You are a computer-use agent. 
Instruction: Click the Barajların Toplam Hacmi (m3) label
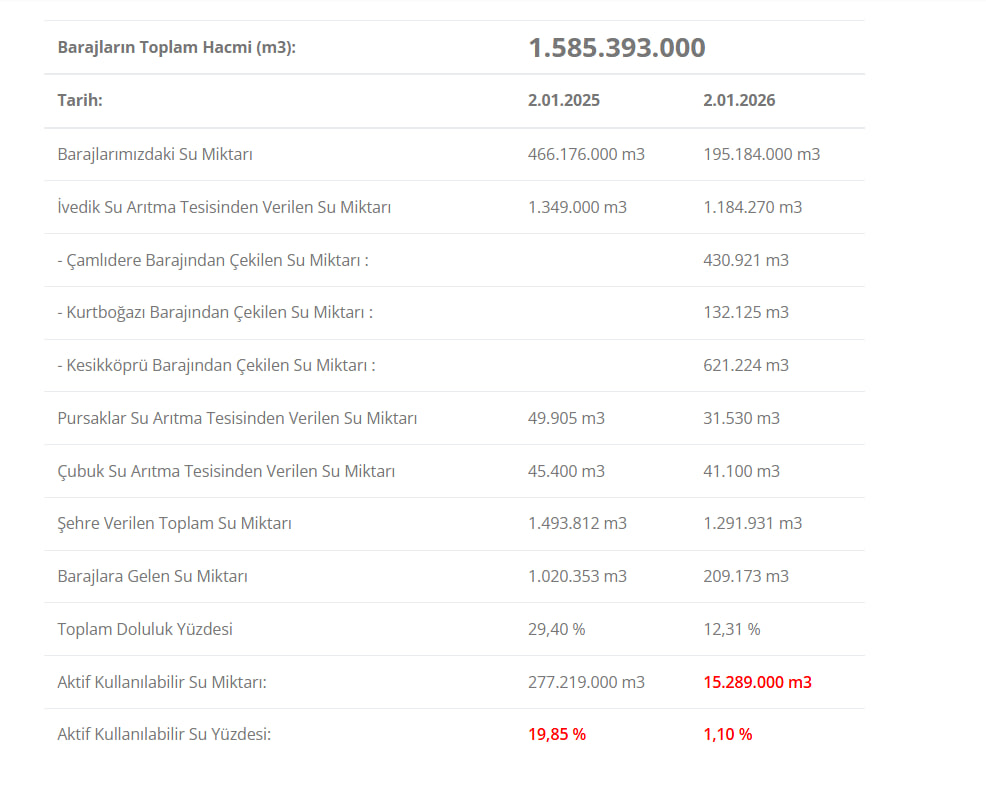pos(177,48)
